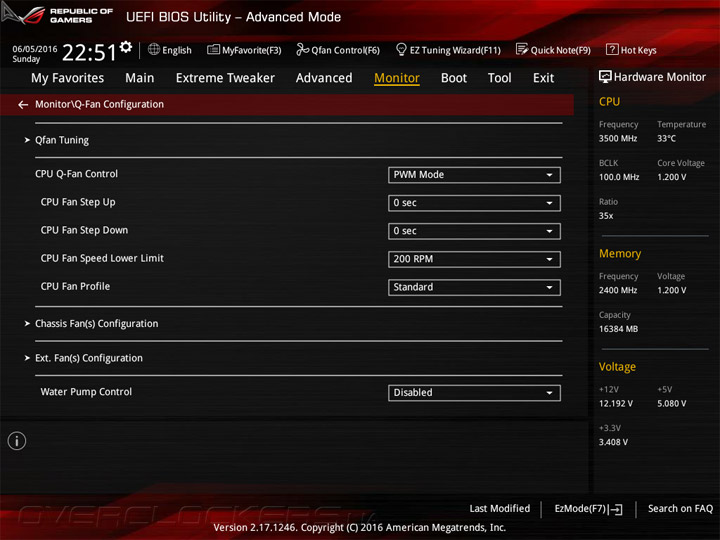Switch to EzMode(F7)
The image size is (720, 540).
[588, 509]
